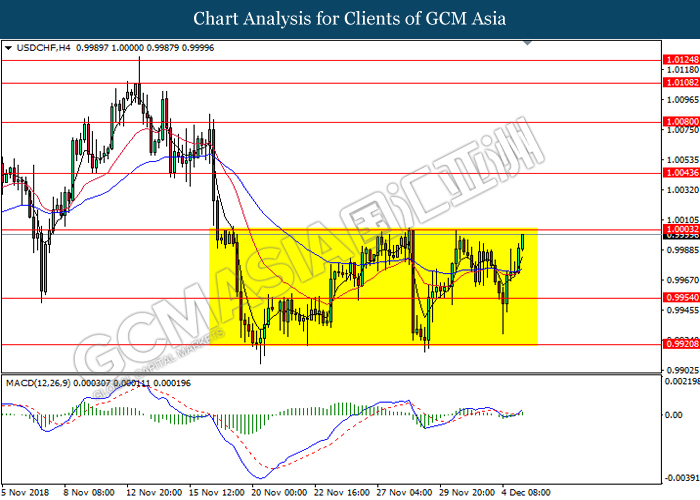Screen dimensions: 700x500
Task: Click the USDCHF,H4 chart title text
Action: 43,48
